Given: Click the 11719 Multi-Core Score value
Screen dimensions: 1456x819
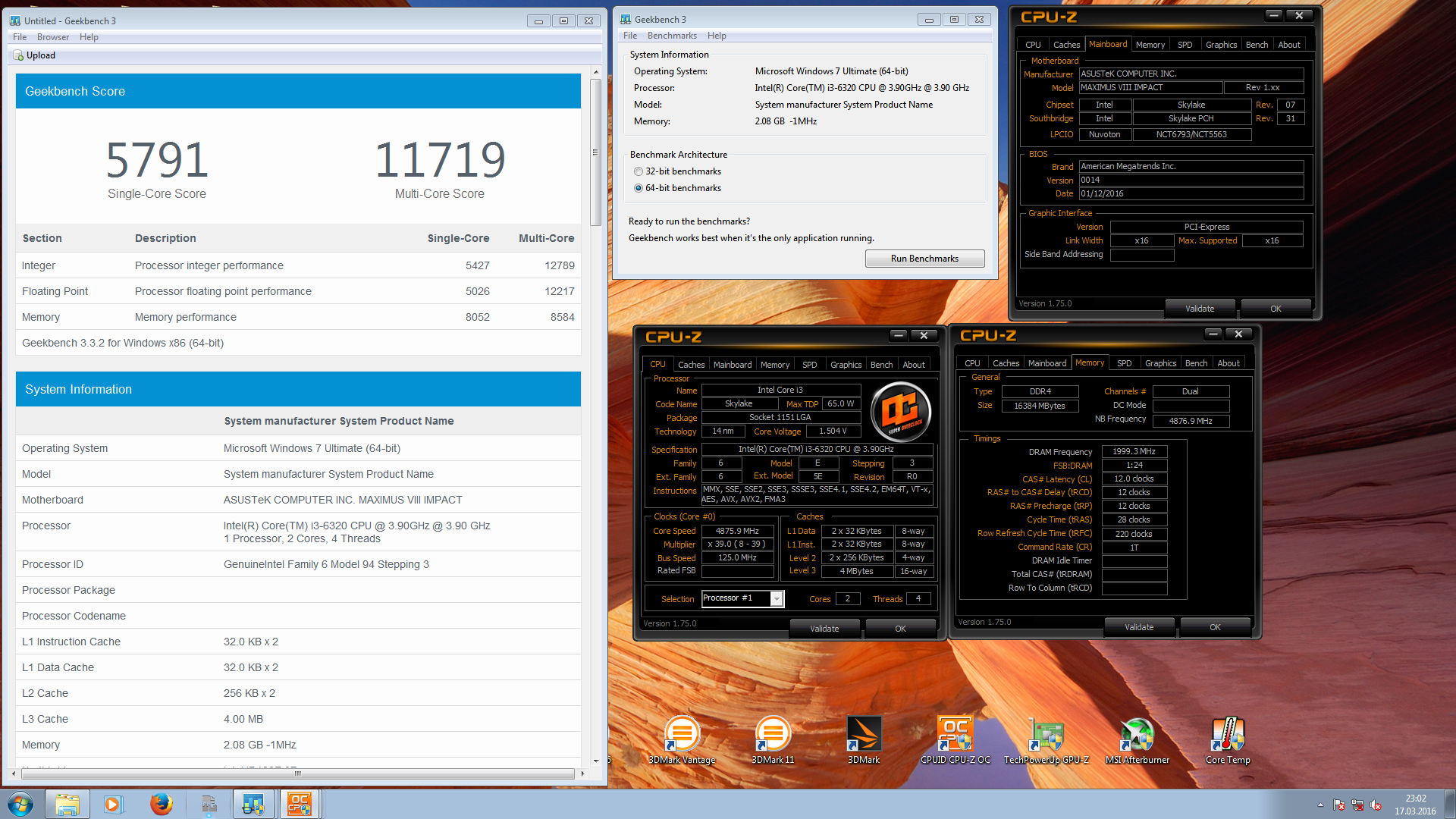Looking at the screenshot, I should (x=440, y=160).
